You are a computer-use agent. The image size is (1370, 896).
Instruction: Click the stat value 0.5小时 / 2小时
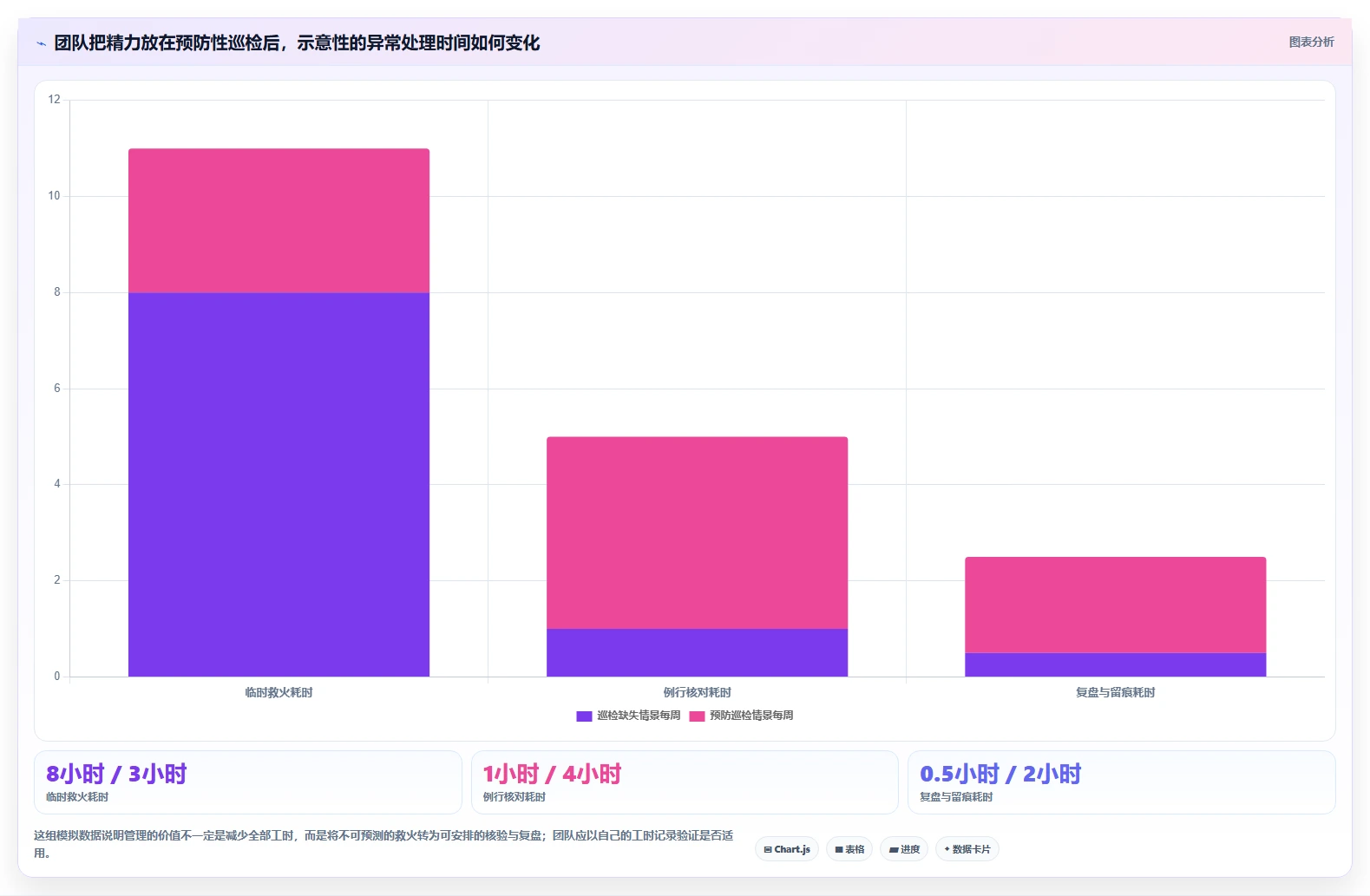(1000, 774)
